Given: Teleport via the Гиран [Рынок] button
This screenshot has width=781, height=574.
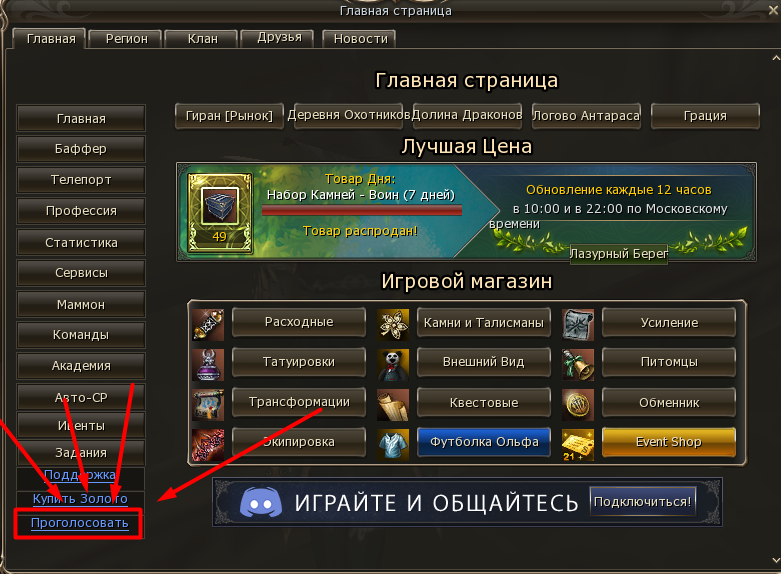Looking at the screenshot, I should 229,116.
